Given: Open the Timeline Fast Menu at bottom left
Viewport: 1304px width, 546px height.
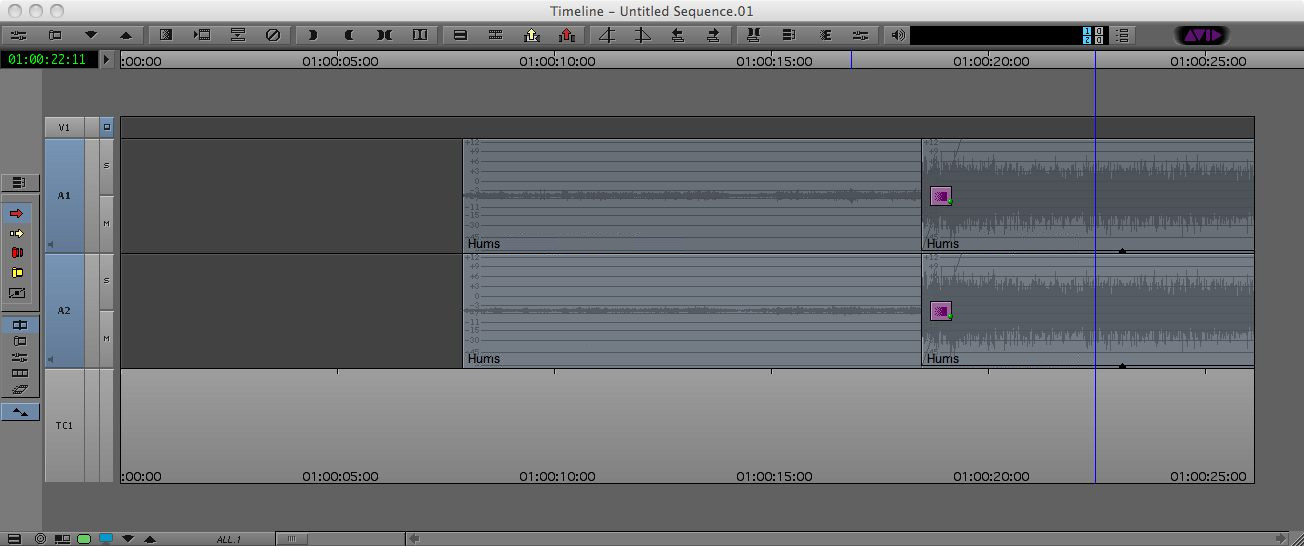Looking at the screenshot, I should (x=15, y=539).
